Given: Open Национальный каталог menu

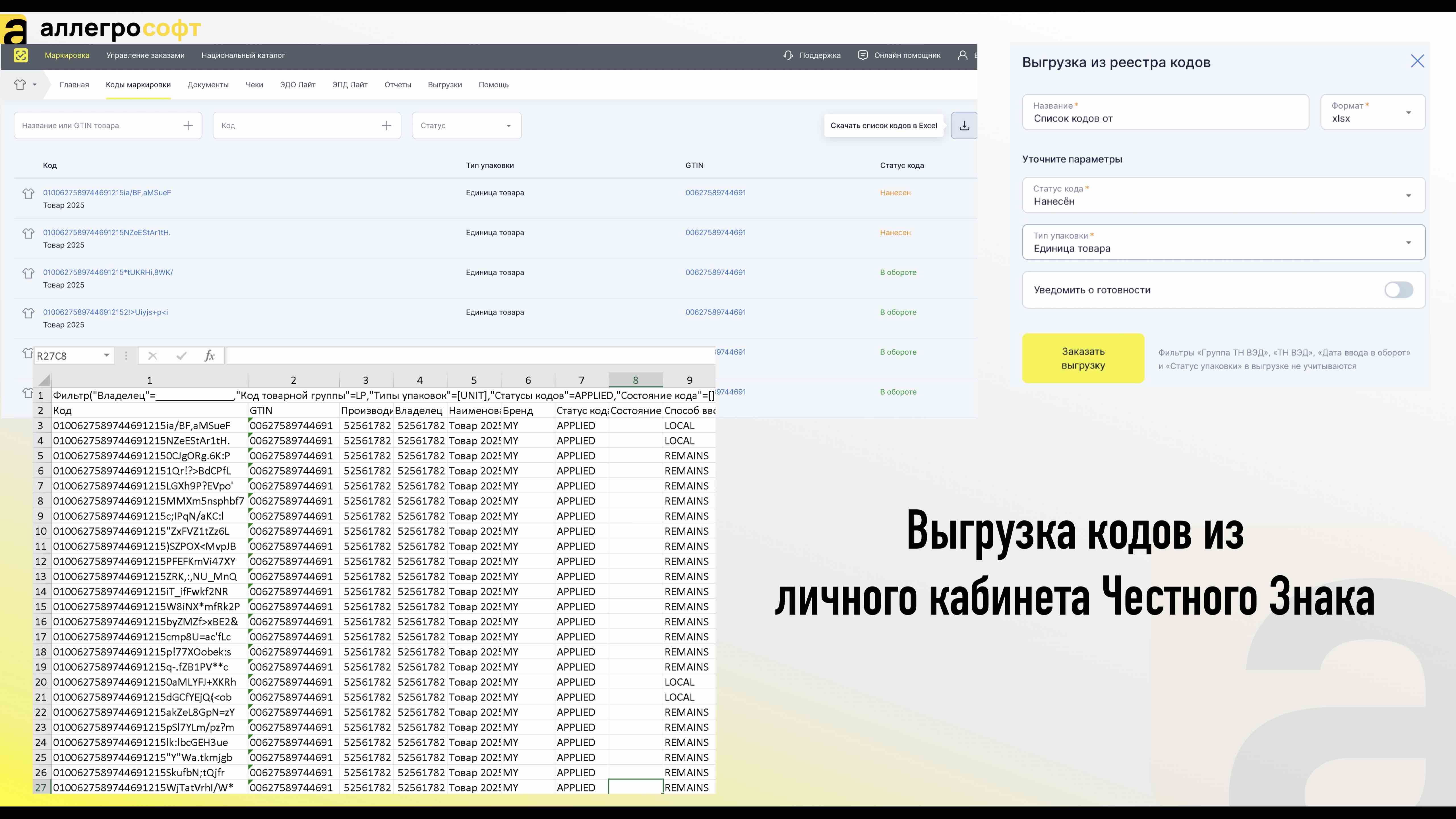Looking at the screenshot, I should click(243, 55).
